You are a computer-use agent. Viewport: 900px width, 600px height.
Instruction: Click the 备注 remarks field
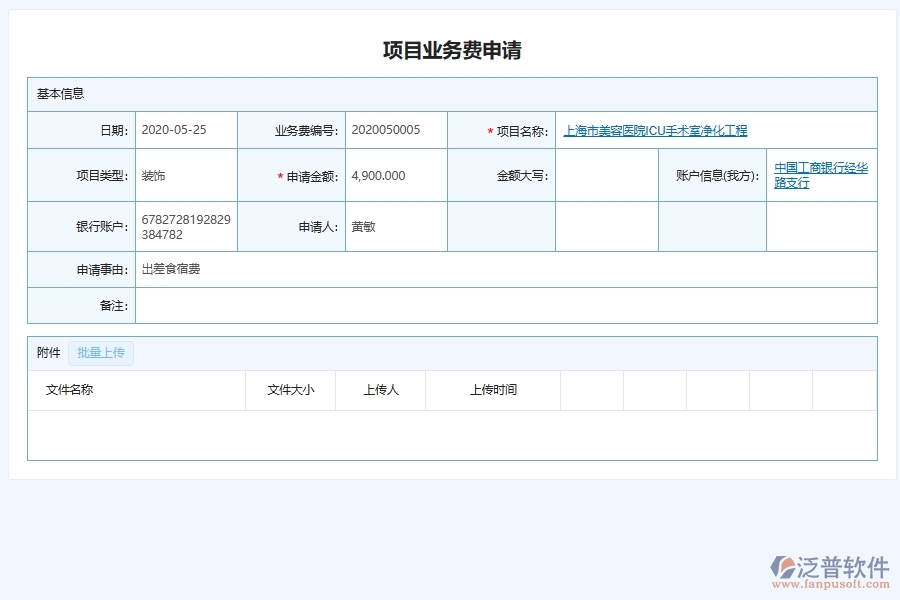[x=400, y=306]
